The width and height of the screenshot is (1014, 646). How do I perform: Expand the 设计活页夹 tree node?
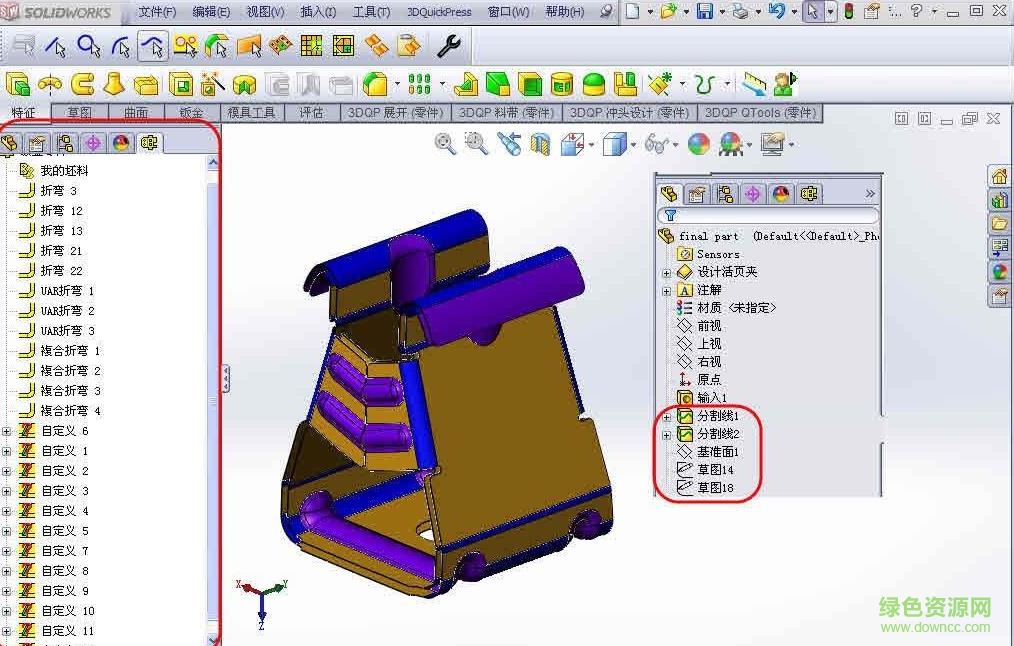pos(666,271)
